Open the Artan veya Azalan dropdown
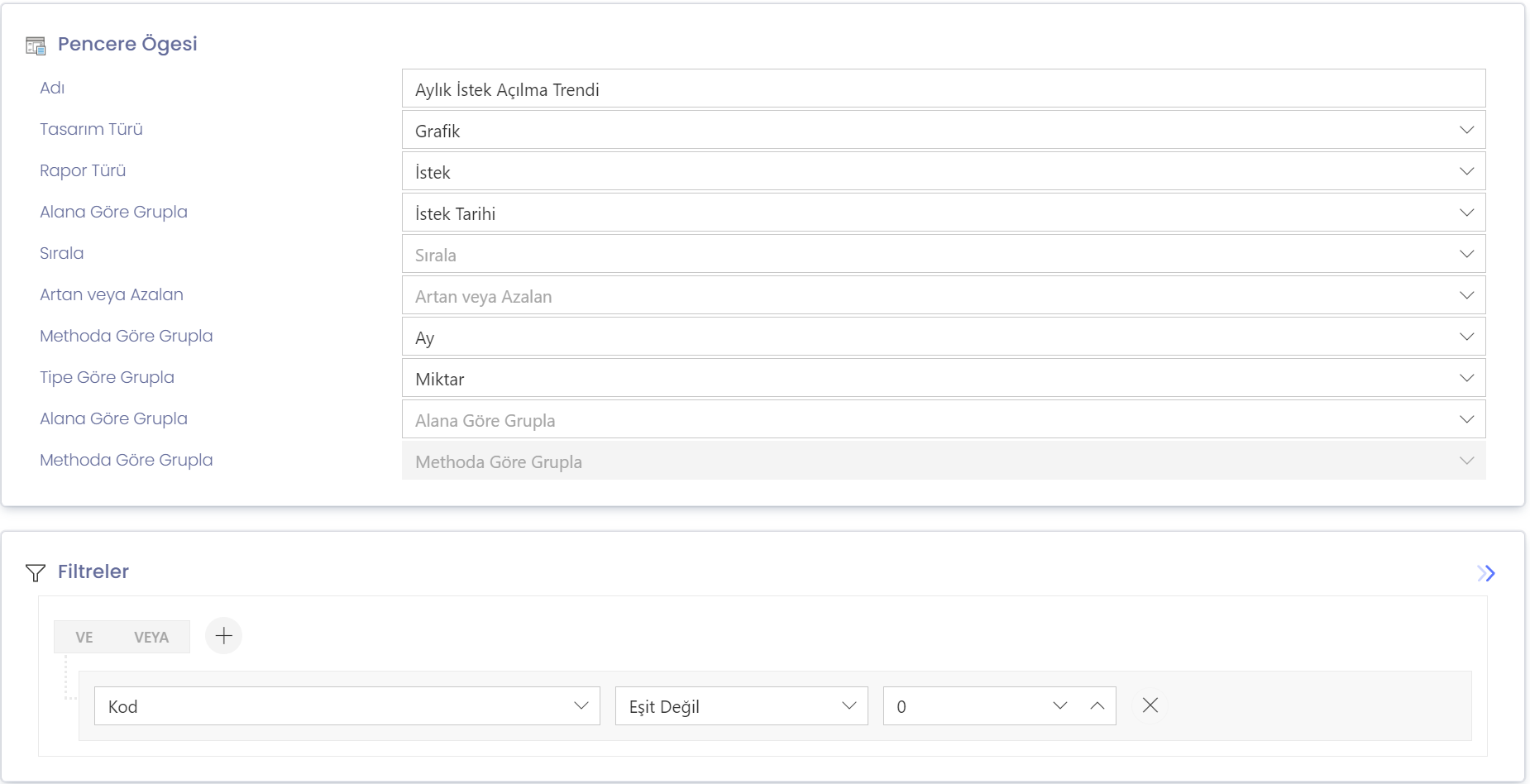 [x=944, y=295]
